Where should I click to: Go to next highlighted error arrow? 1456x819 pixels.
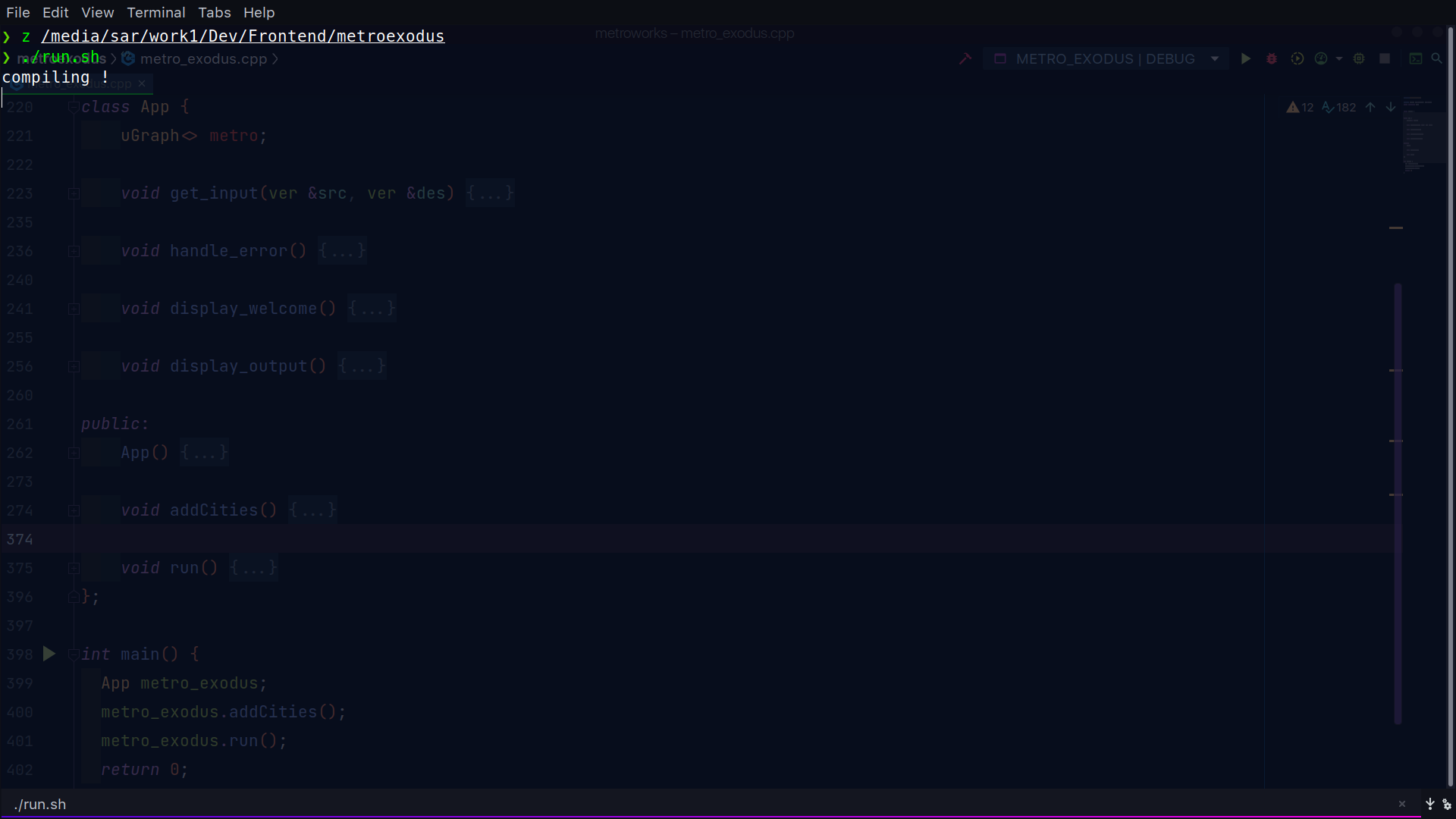(x=1391, y=108)
